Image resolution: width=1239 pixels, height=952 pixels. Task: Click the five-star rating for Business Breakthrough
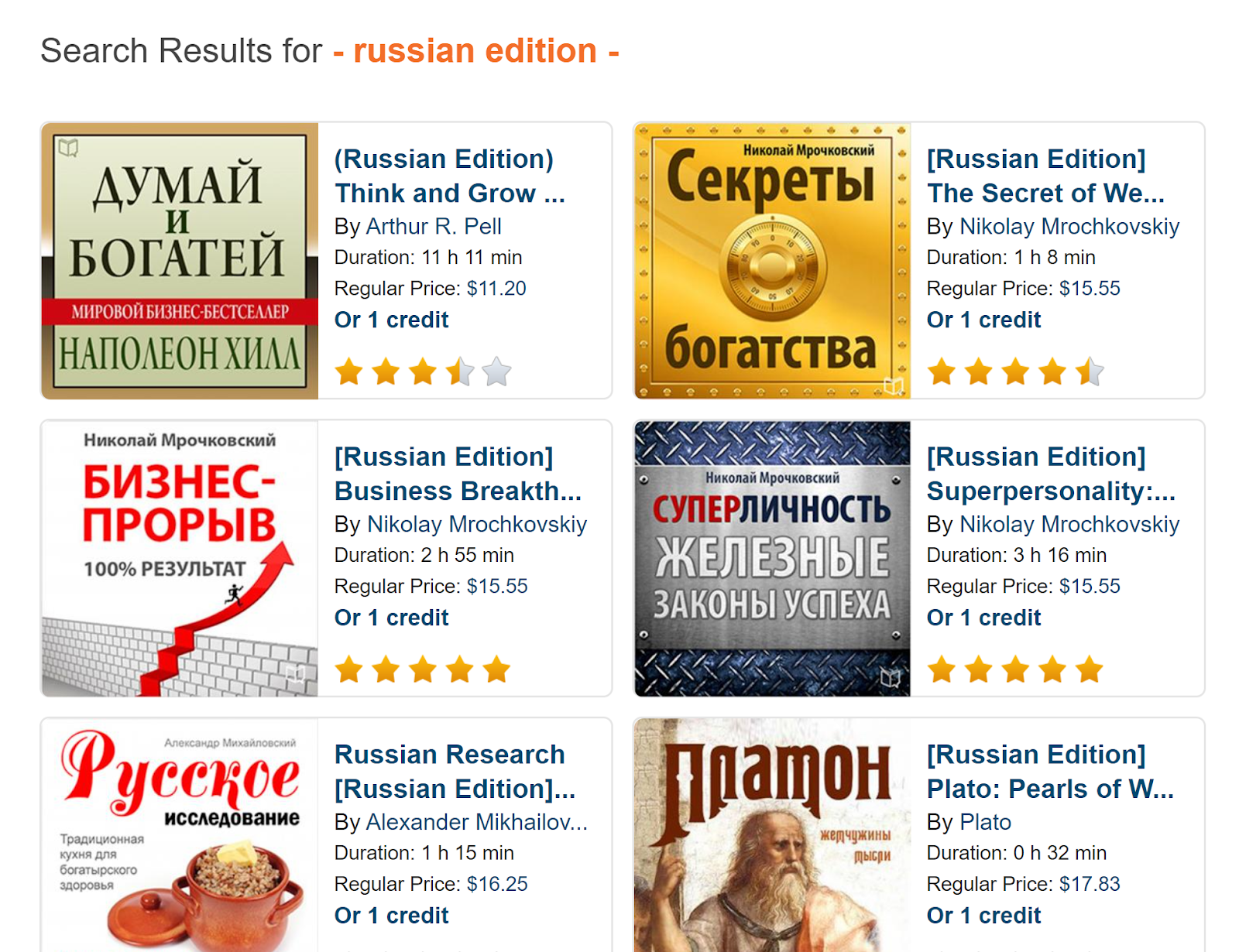tap(423, 669)
